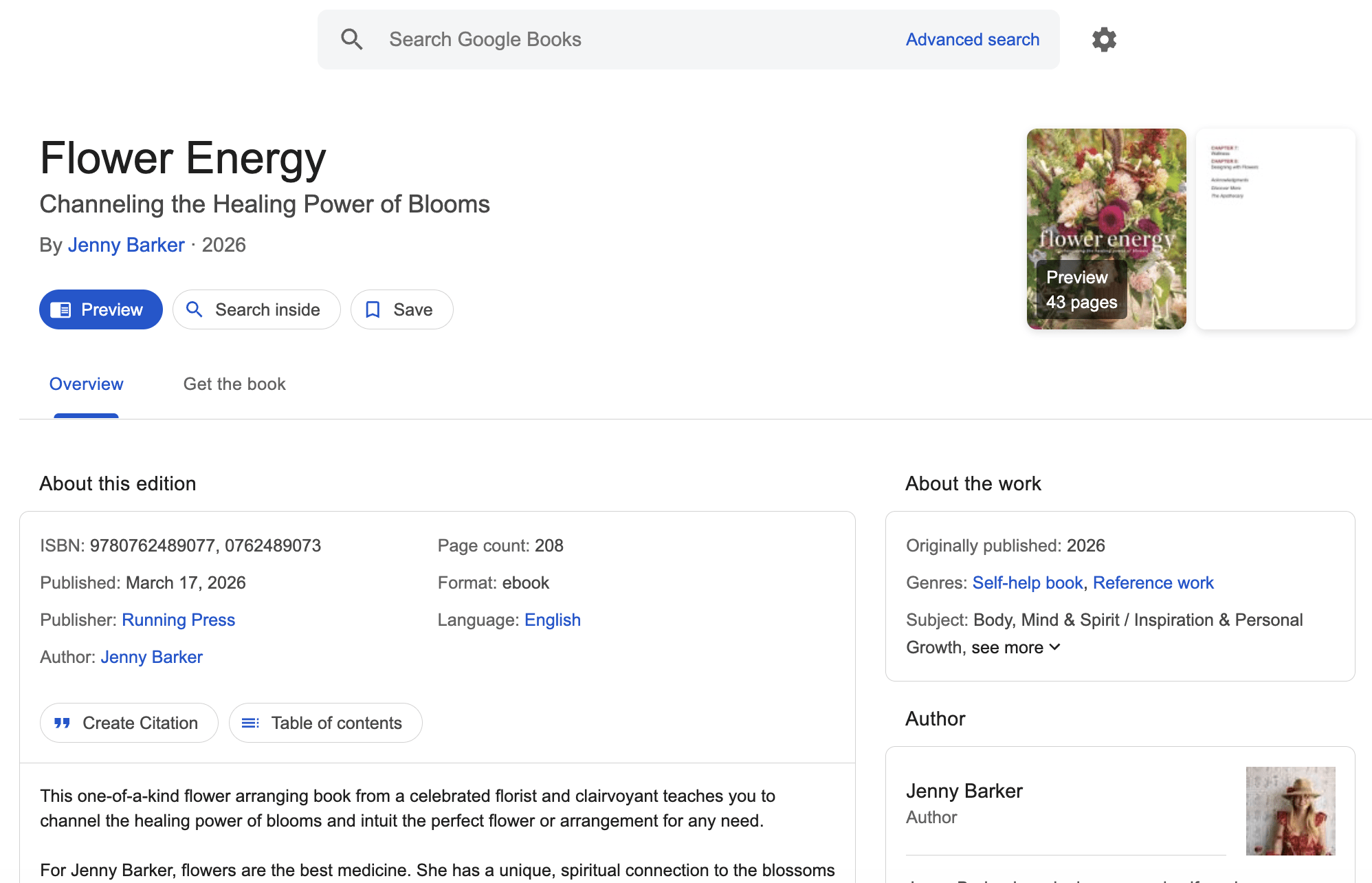The image size is (1372, 883).
Task: Click the blue Preview button
Action: click(x=101, y=309)
